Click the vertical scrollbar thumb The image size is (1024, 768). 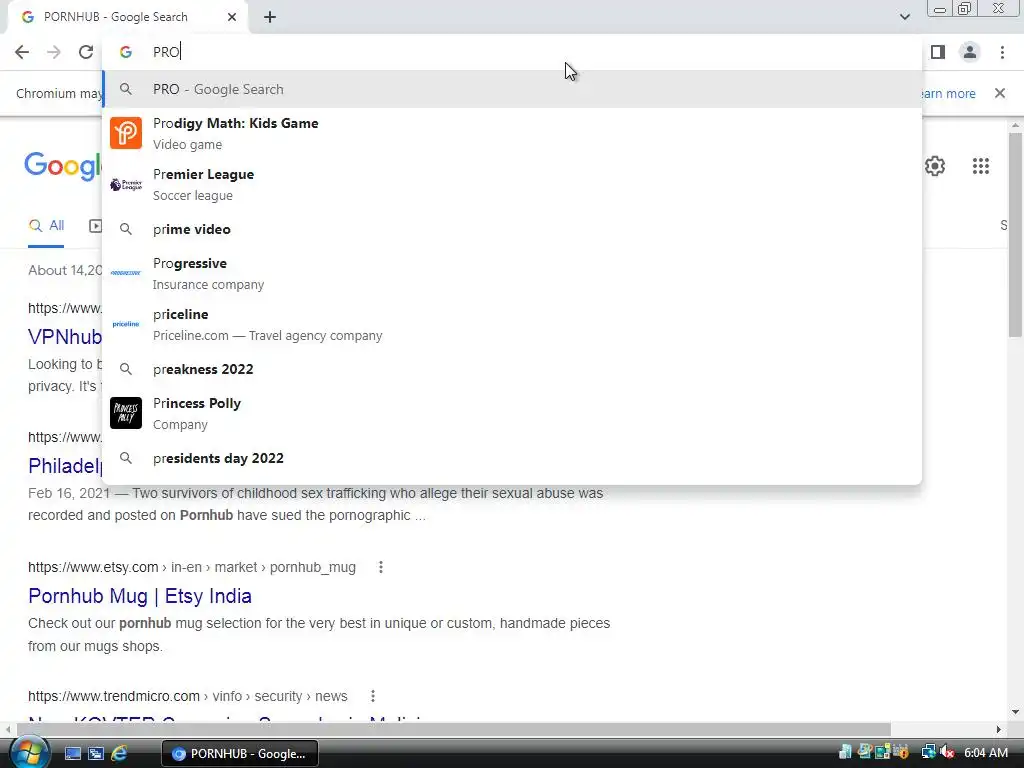pyautogui.click(x=1016, y=235)
